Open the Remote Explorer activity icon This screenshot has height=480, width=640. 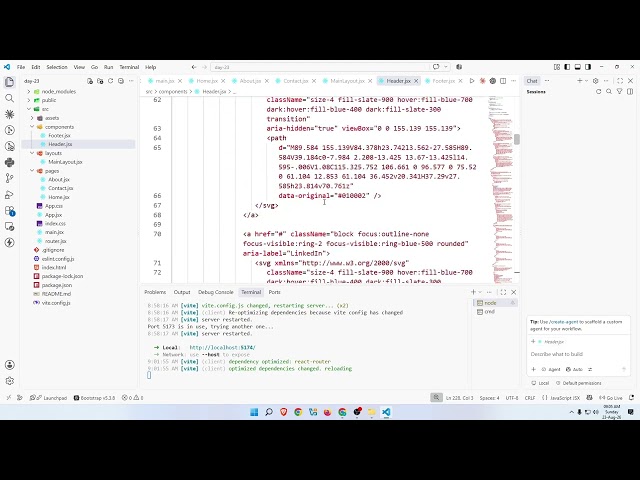point(9,227)
